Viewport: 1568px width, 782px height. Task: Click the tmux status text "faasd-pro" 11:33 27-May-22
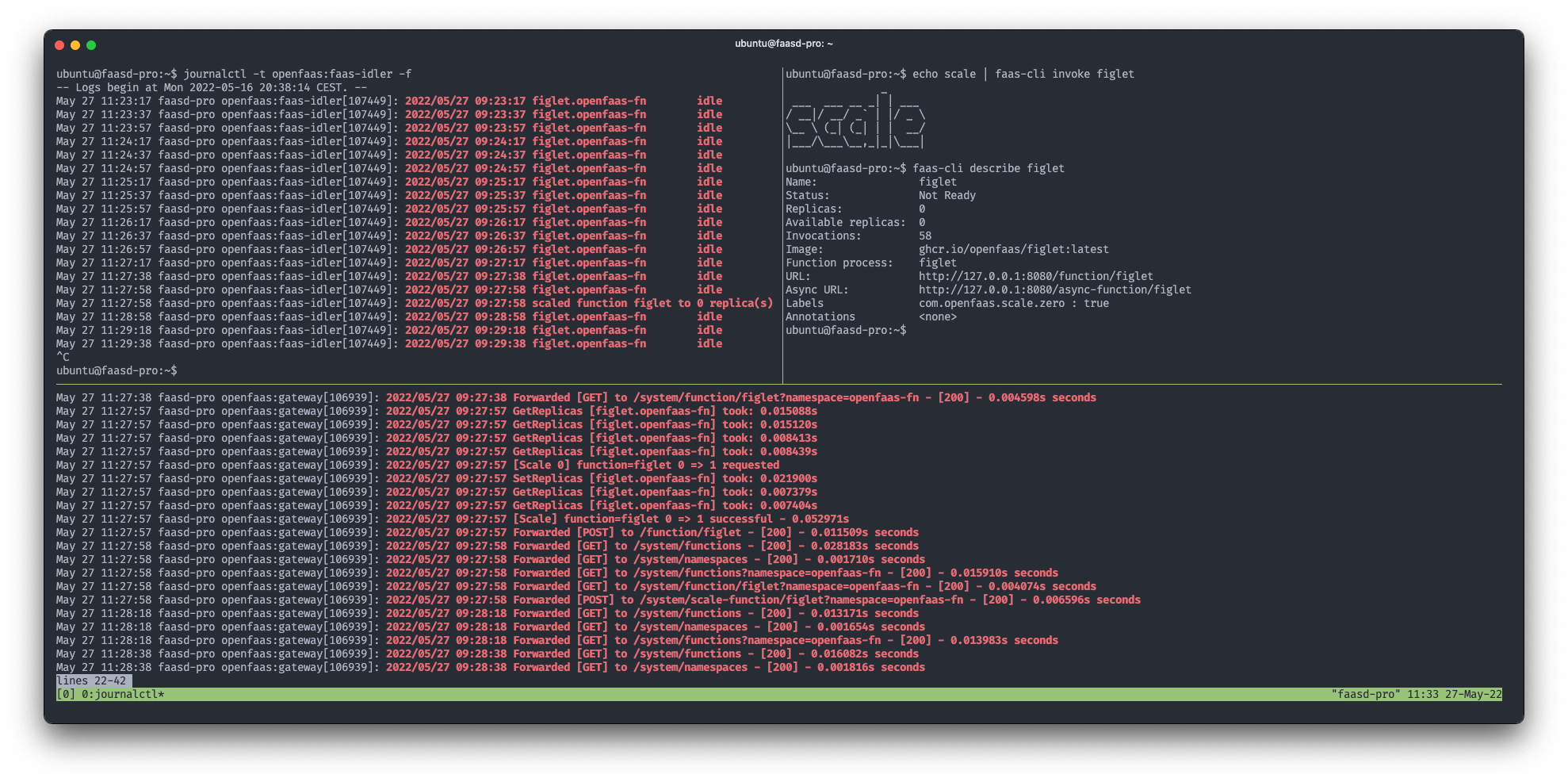pos(1417,694)
